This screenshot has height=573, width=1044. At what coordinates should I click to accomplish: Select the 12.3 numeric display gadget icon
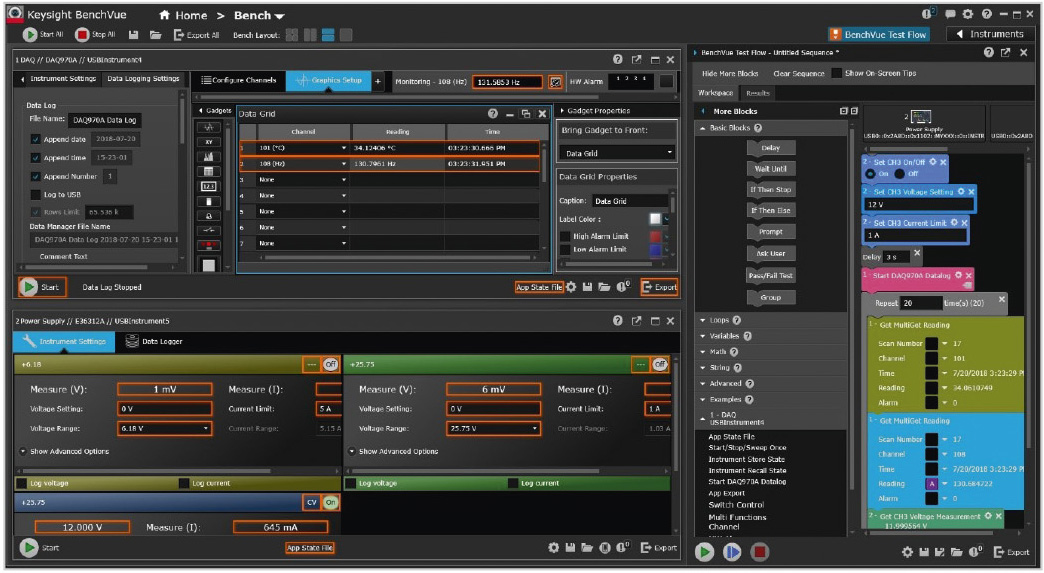pos(208,186)
